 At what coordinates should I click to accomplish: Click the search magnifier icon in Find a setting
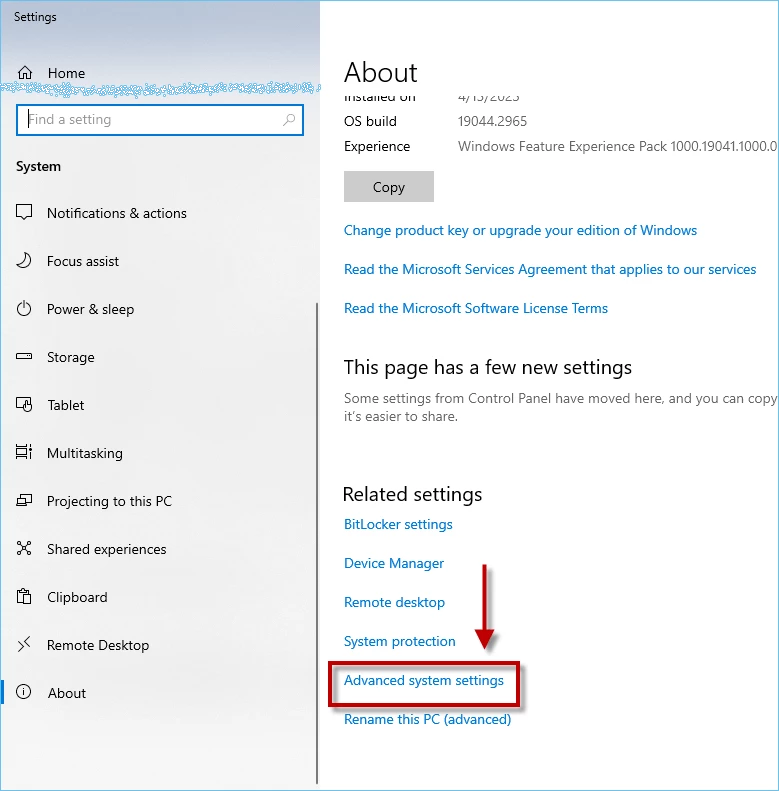click(289, 120)
